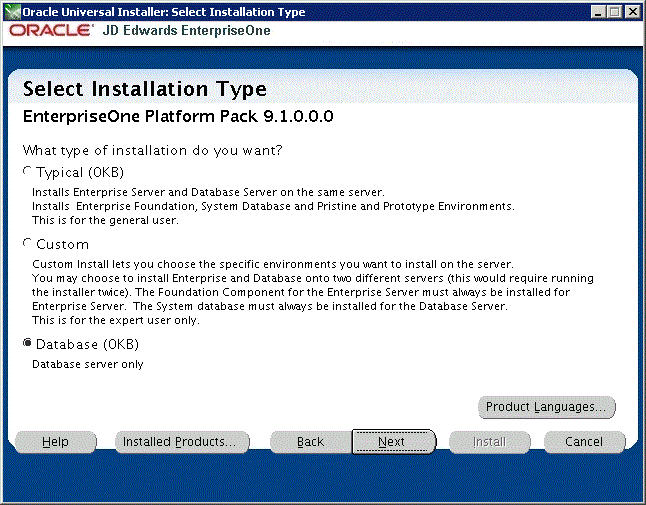Viewport: 646px width, 505px height.
Task: Click 'JD Edwards EnterpriseOne' header text
Action: tap(187, 30)
